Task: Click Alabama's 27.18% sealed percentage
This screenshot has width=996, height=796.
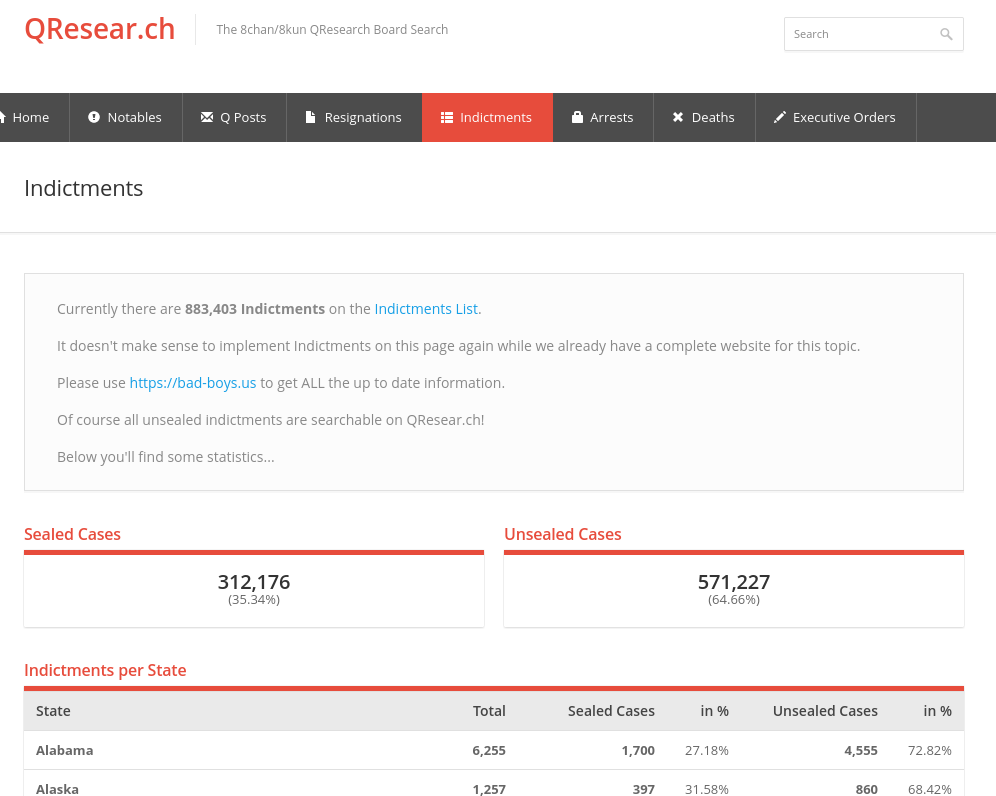Action: [x=707, y=750]
